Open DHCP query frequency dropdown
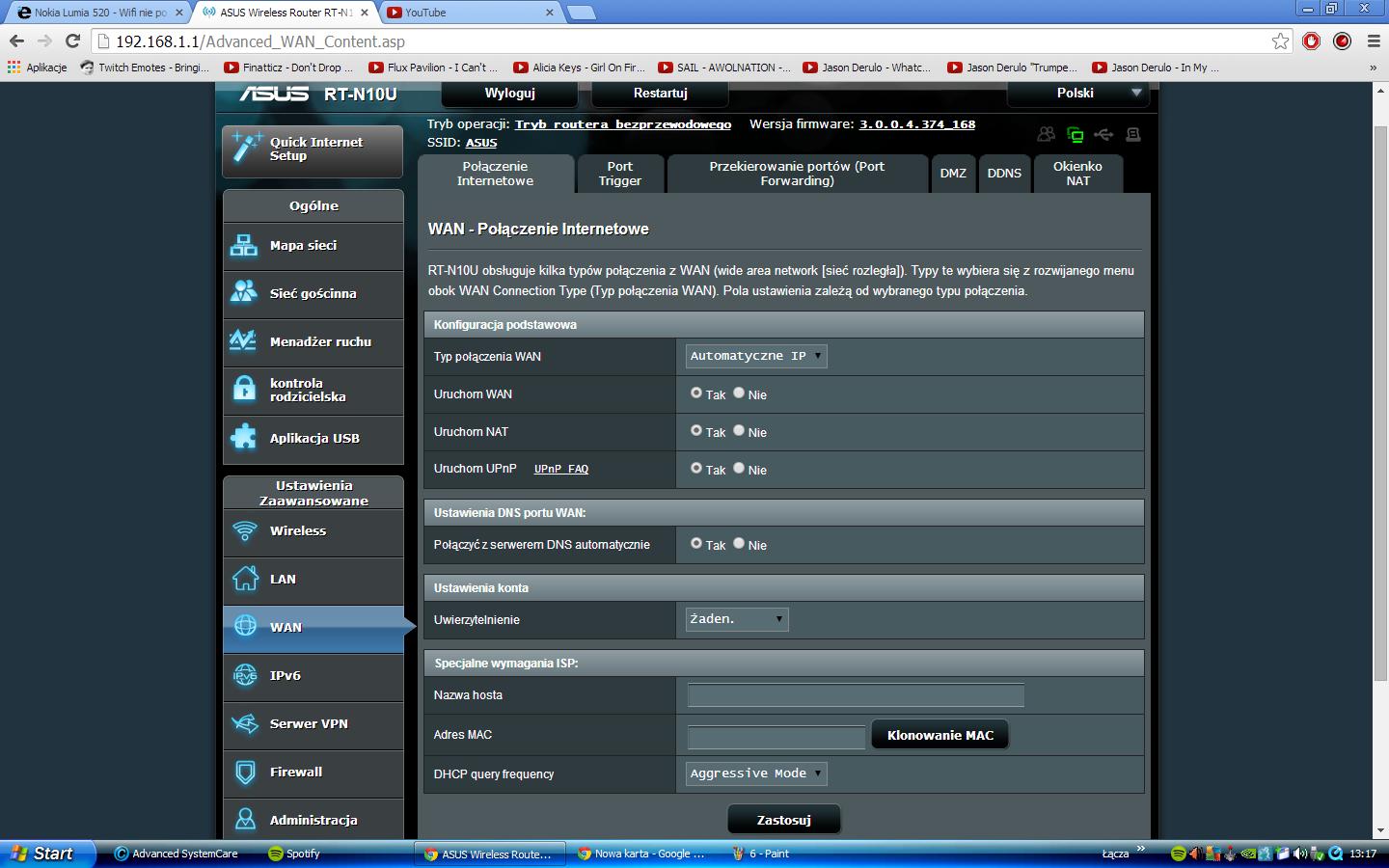Image resolution: width=1389 pixels, height=868 pixels. tap(756, 773)
